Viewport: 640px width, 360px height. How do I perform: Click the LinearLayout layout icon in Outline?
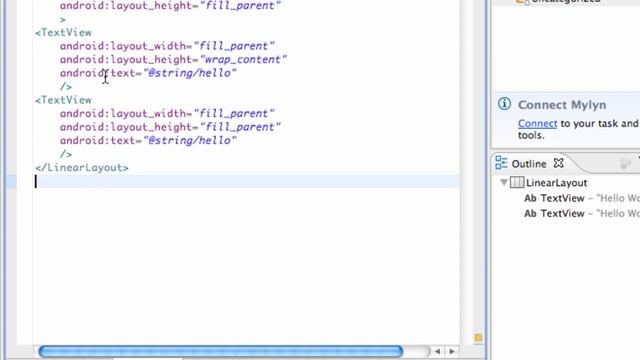tap(517, 182)
